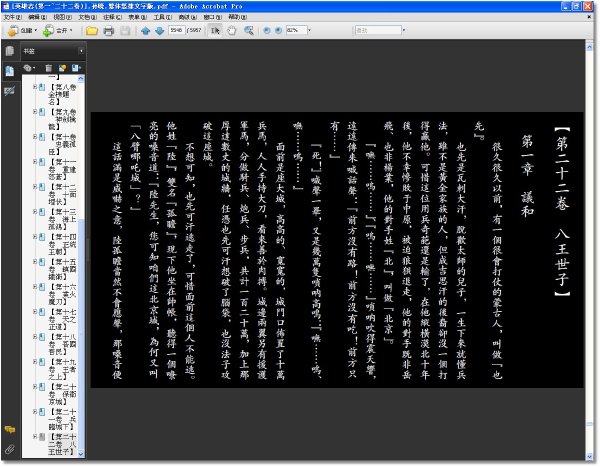Select the 第二十二卷 八王世子 bookmark
600x467 pixels.
click(x=62, y=444)
